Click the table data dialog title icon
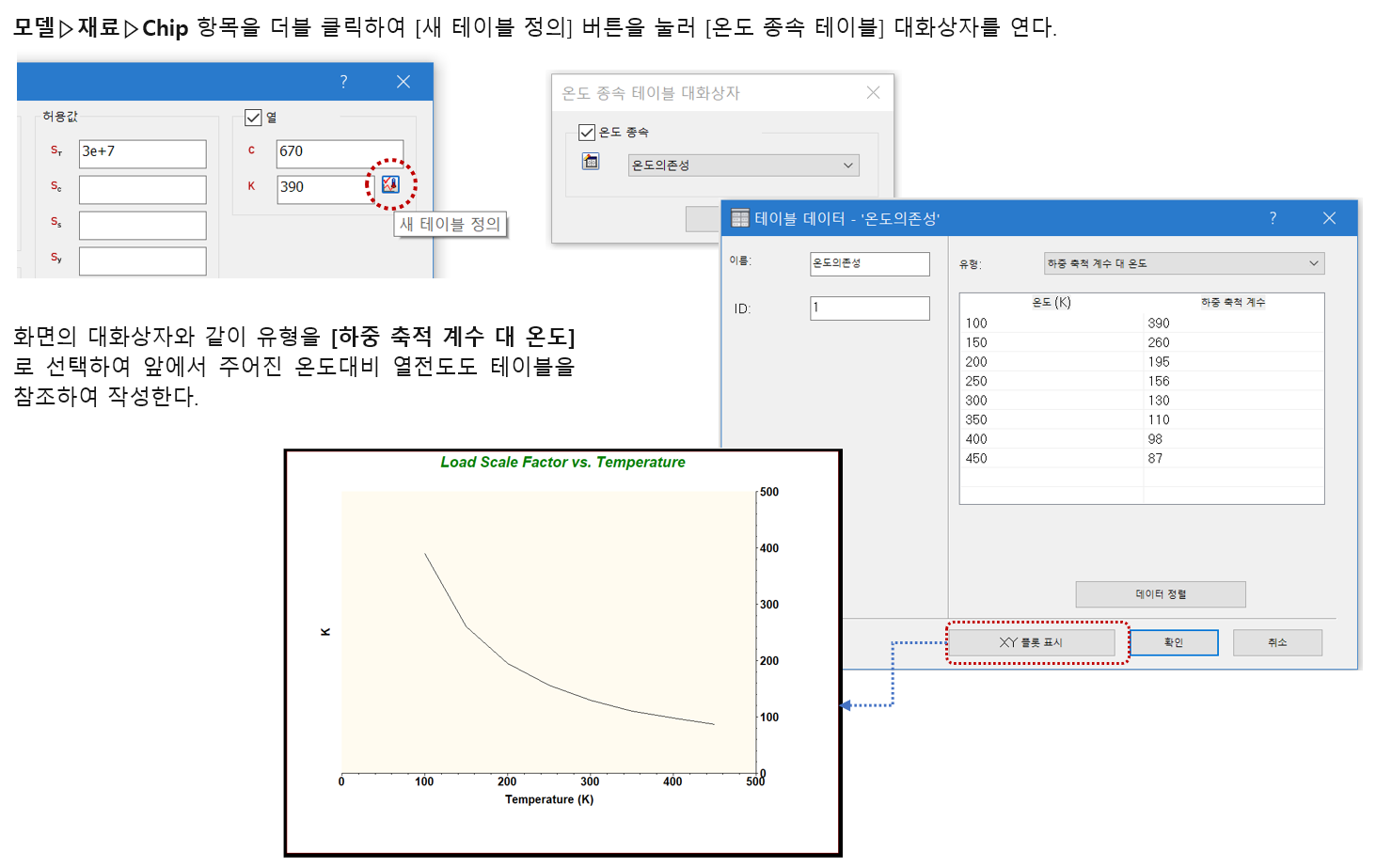1376x868 pixels. (x=740, y=218)
